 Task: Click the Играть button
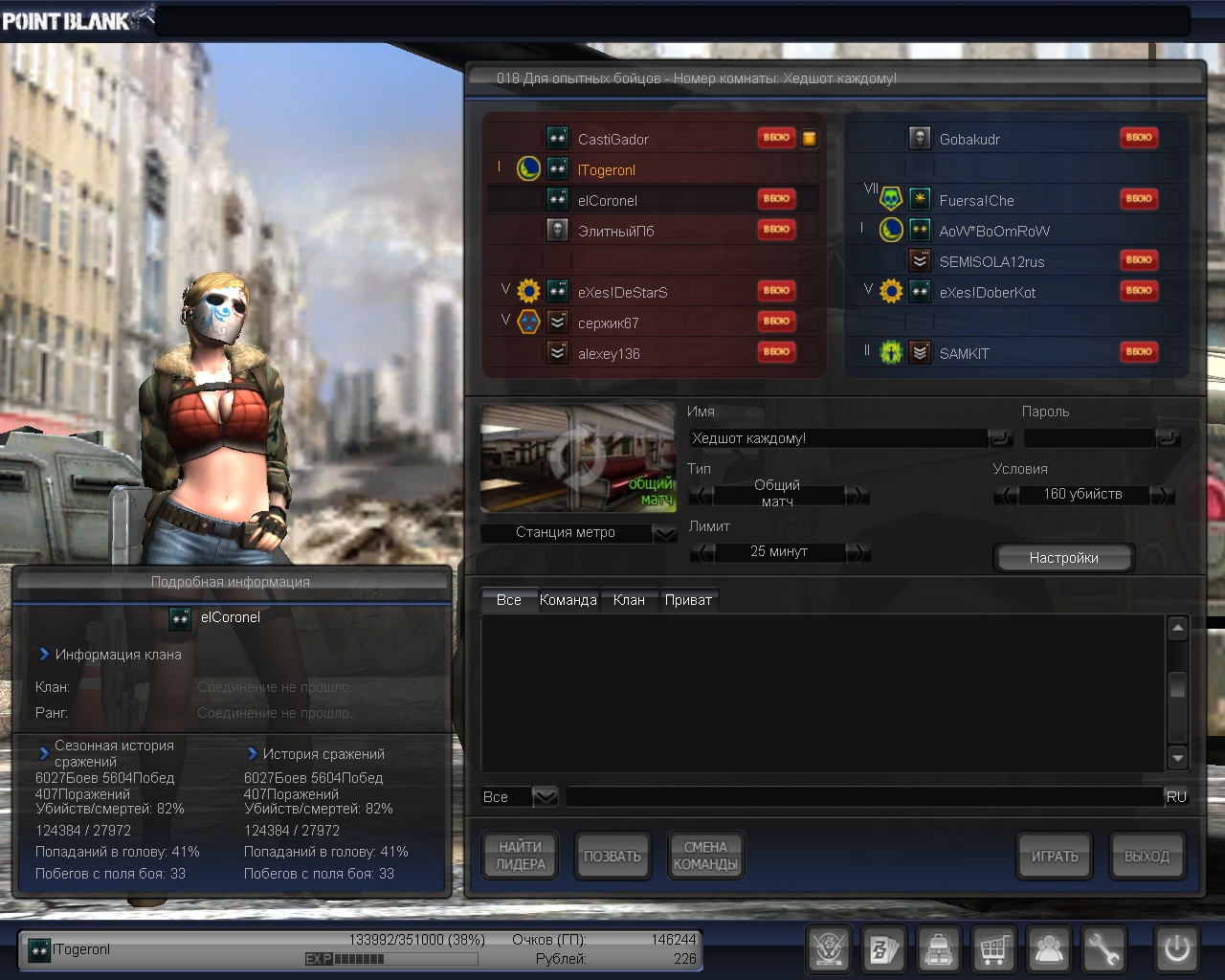tap(1055, 856)
